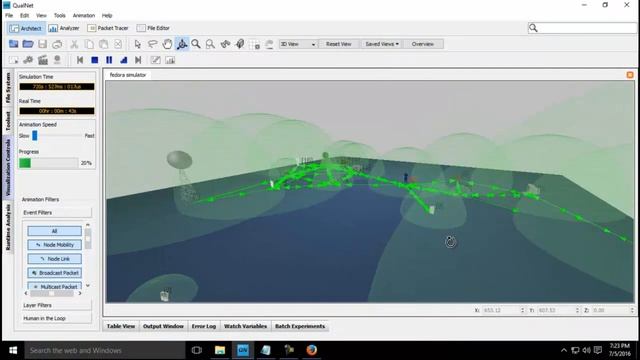Select the Zoom magnifier tool
The height and width of the screenshot is (360, 640).
coord(196,44)
